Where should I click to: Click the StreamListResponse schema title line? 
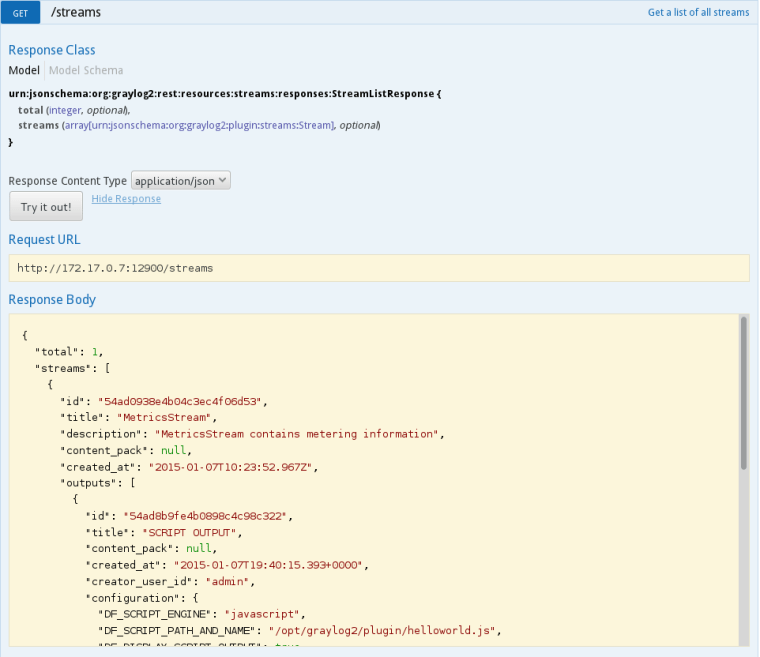pos(224,93)
